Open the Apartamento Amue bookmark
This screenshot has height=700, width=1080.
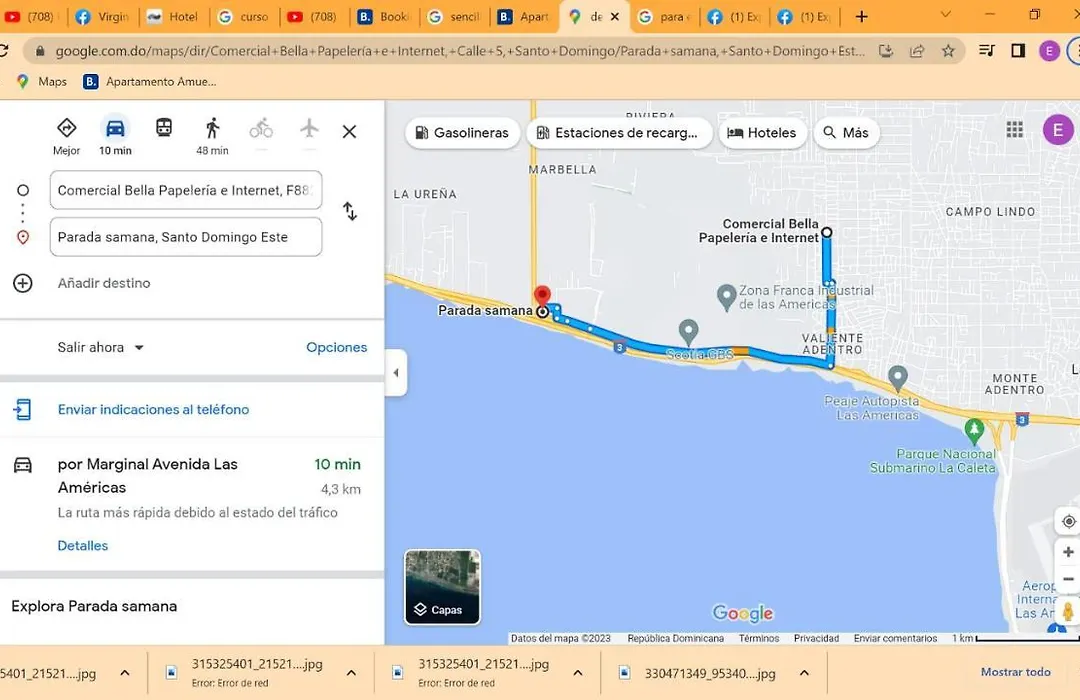click(x=149, y=81)
